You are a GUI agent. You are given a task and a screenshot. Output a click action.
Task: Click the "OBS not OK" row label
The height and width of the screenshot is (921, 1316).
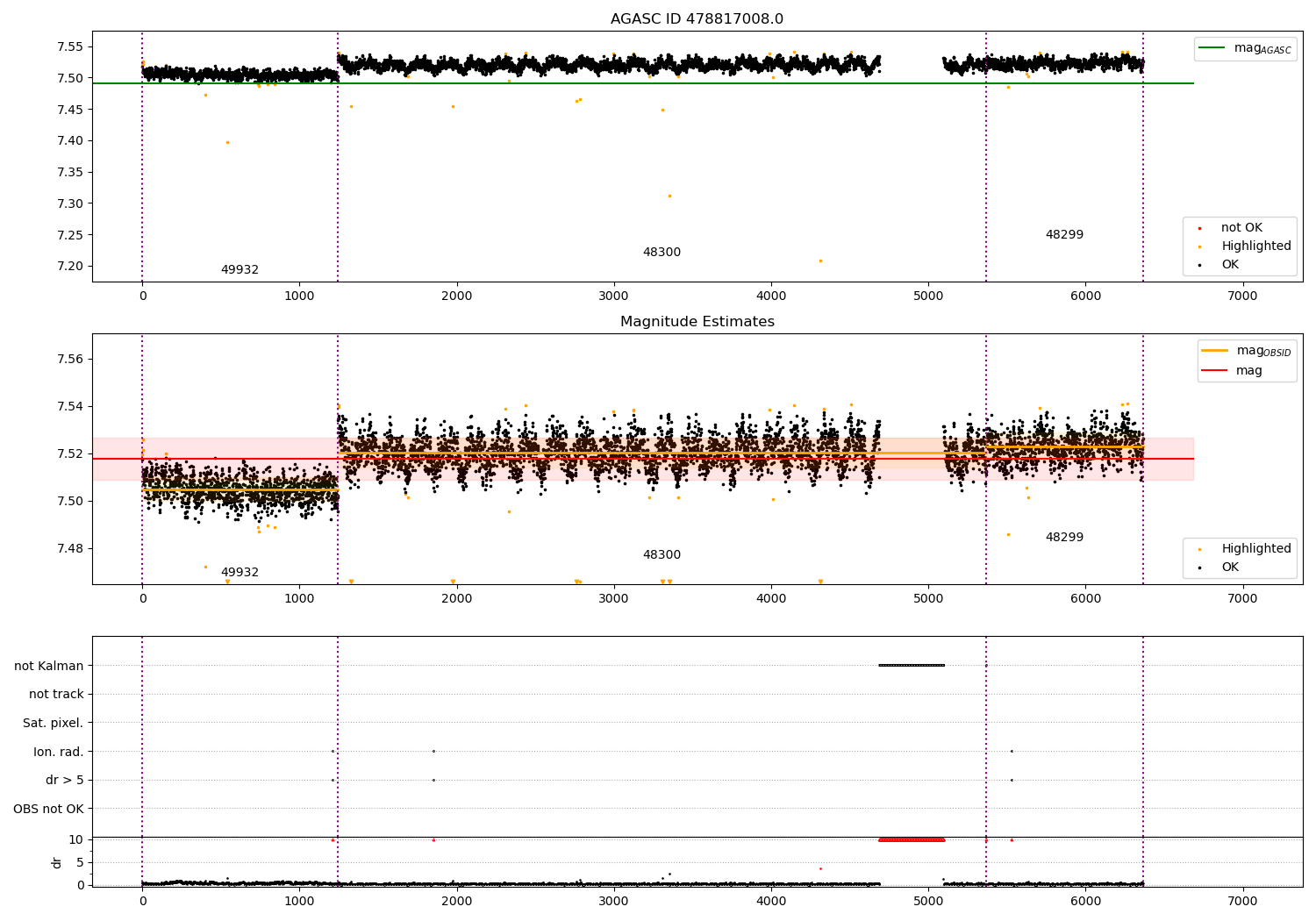pyautogui.click(x=48, y=809)
